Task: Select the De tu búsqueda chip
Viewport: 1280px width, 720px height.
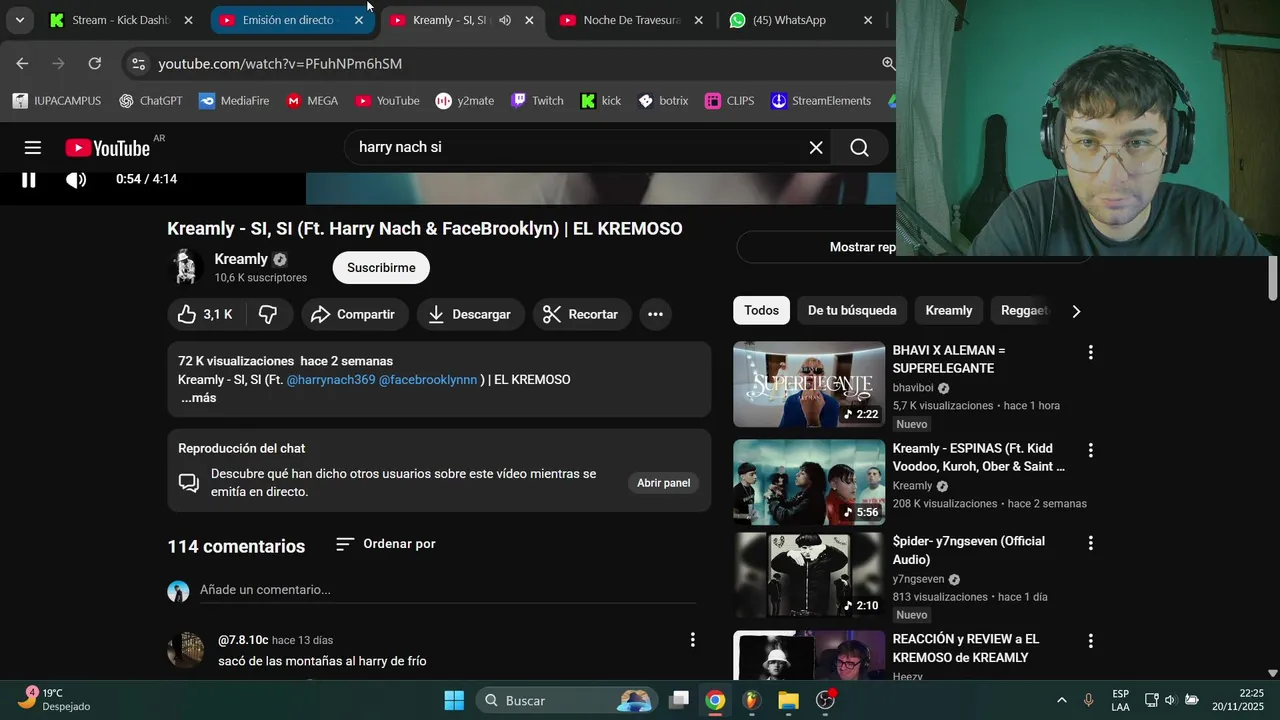Action: [852, 311]
